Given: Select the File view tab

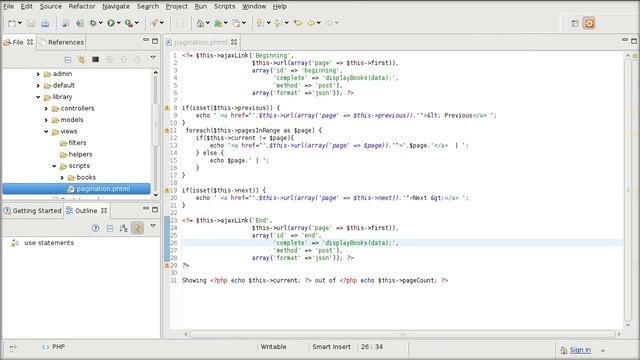Looking at the screenshot, I should coord(18,42).
